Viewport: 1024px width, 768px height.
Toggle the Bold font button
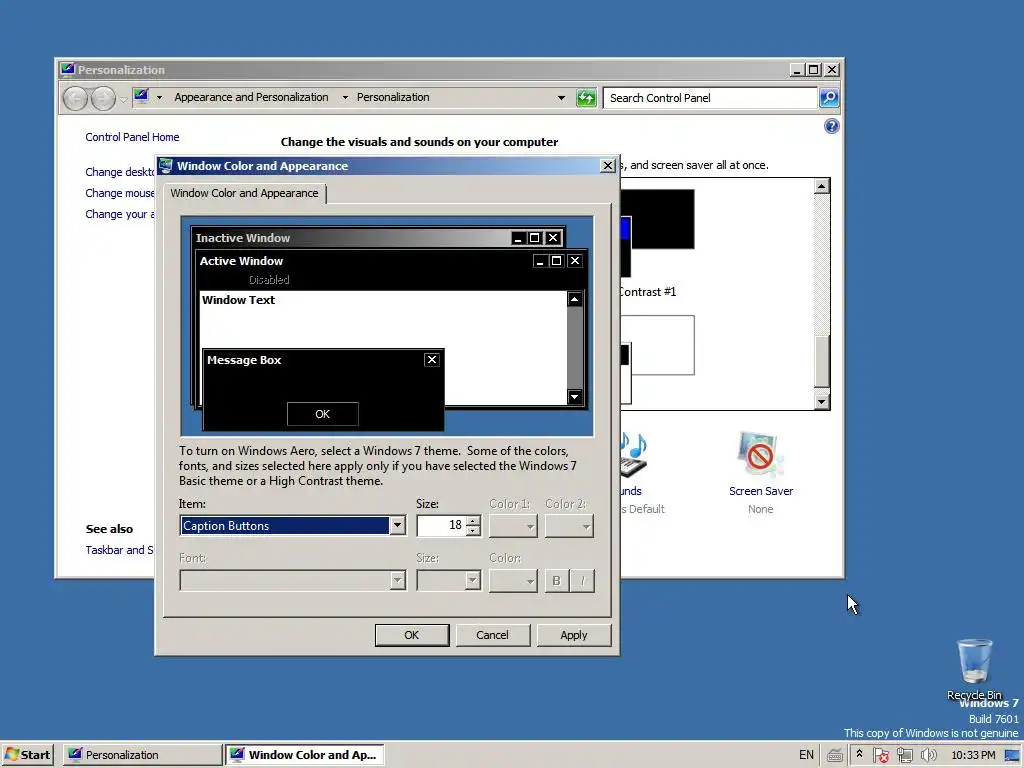[556, 581]
